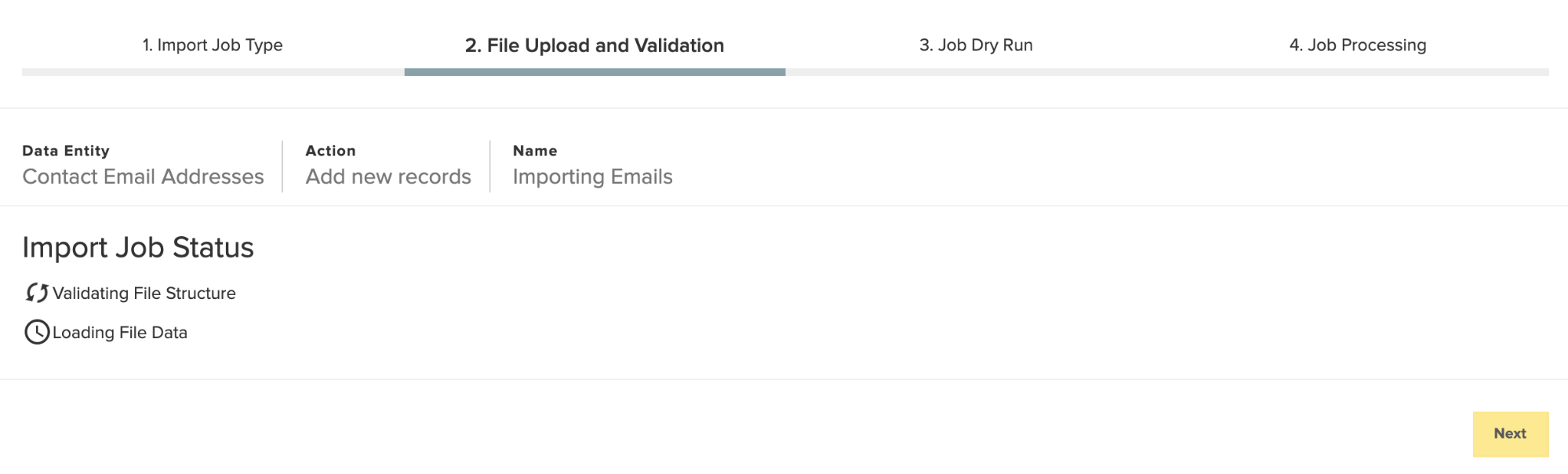Click the Add new records action value
Viewport: 1568px width, 474px height.
(x=388, y=177)
